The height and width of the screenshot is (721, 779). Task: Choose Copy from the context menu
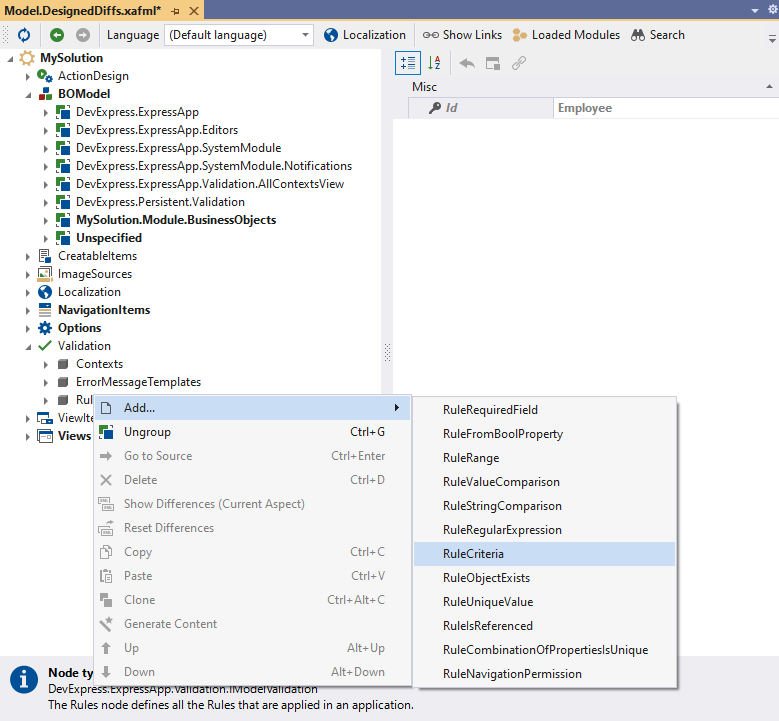[252, 552]
